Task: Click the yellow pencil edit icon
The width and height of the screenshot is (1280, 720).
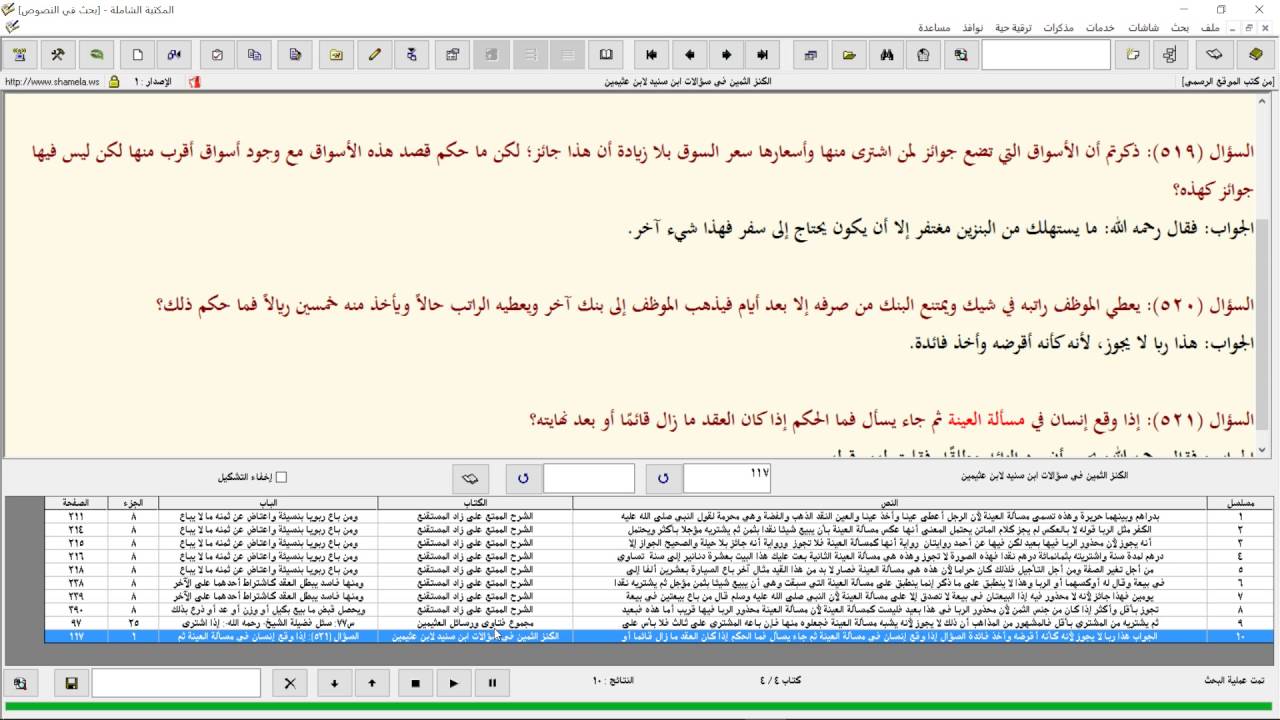Action: (x=374, y=55)
